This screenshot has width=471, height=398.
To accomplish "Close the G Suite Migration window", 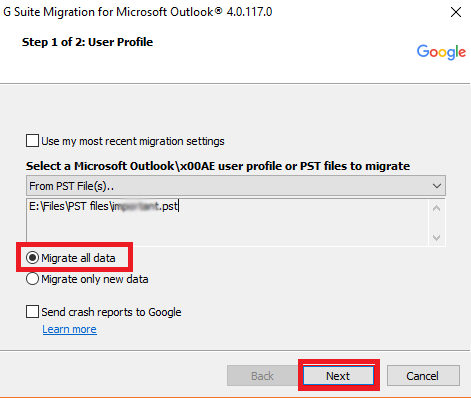I will pyautogui.click(x=456, y=12).
